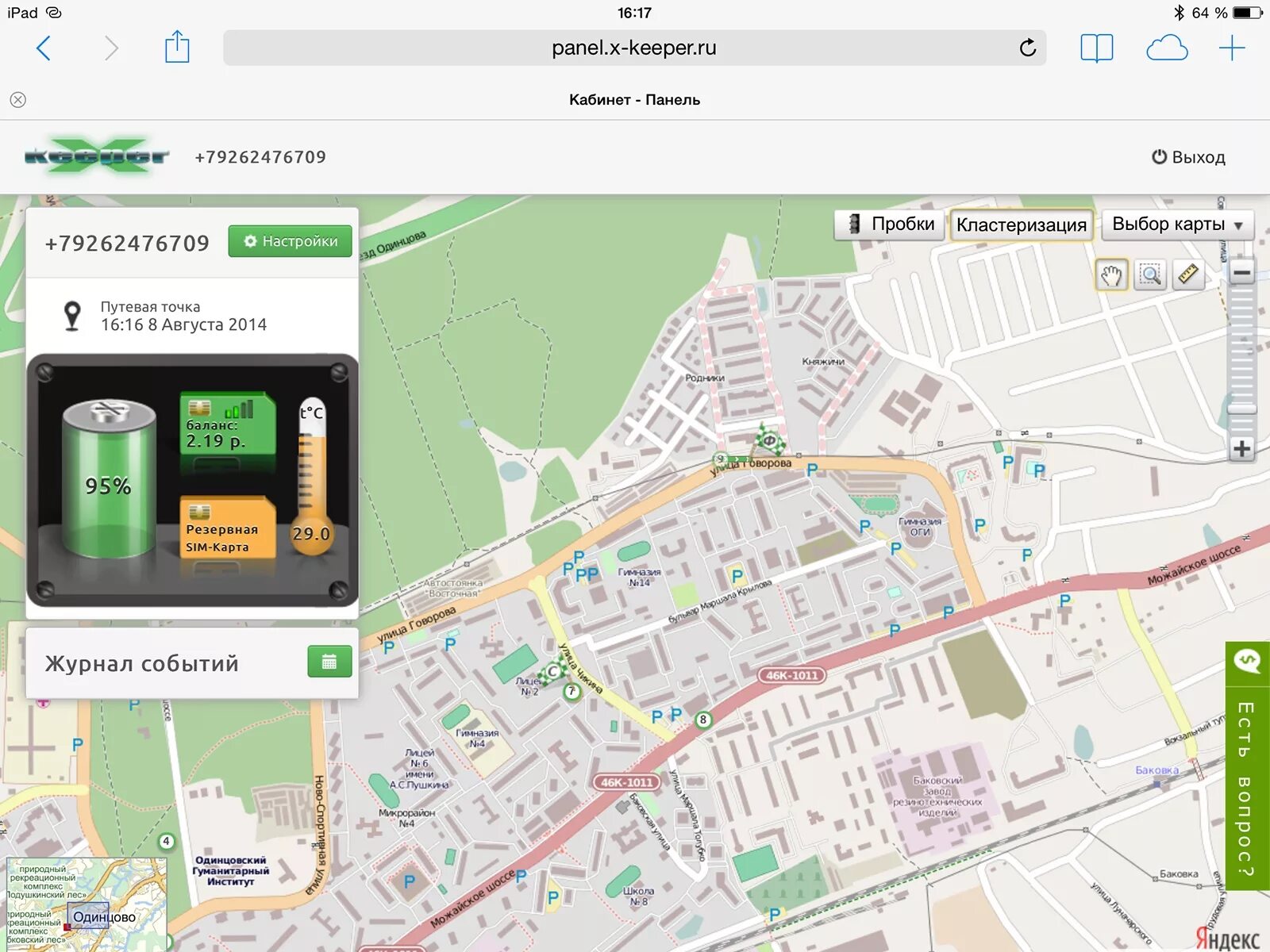Open the Есть вопрос? help tab
1270x952 pixels.
[x=1247, y=766]
